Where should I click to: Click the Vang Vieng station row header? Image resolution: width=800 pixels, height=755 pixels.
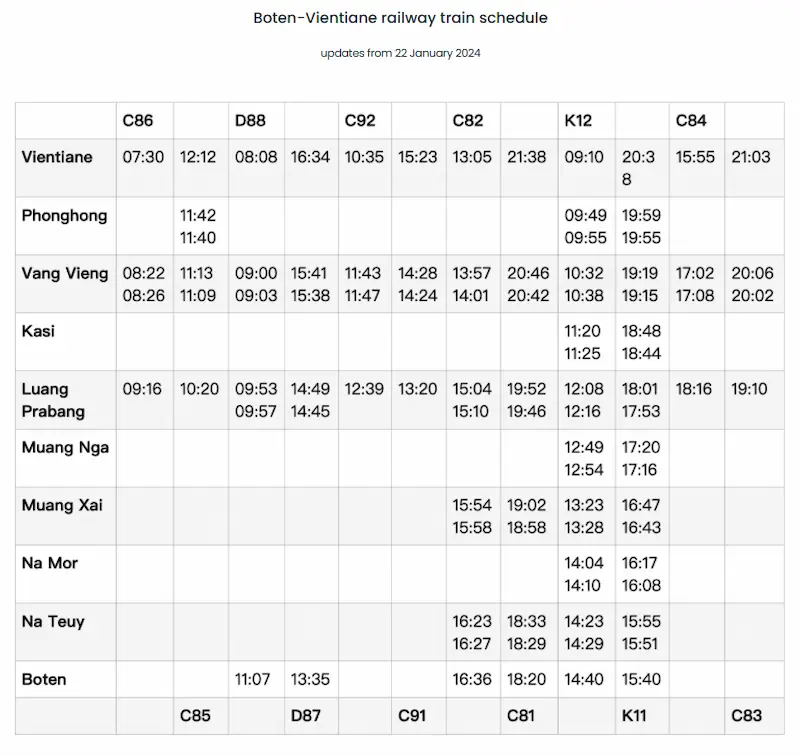point(65,273)
